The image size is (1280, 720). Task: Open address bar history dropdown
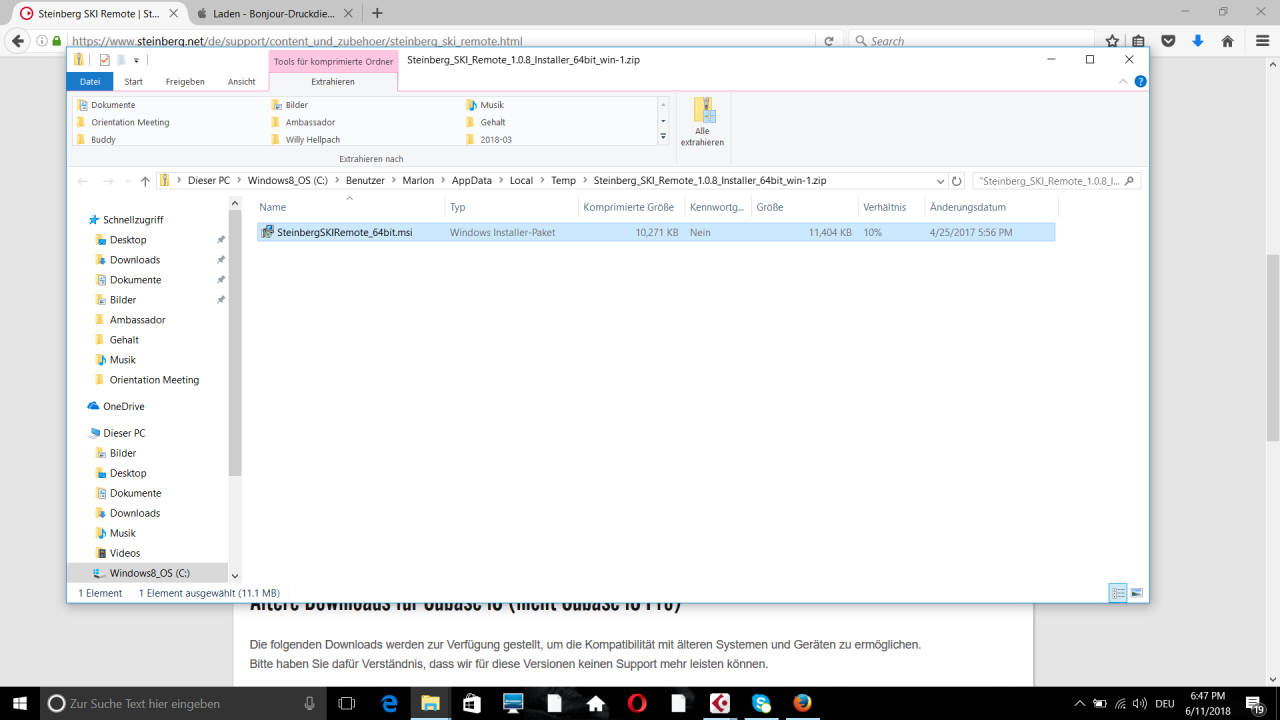[940, 181]
